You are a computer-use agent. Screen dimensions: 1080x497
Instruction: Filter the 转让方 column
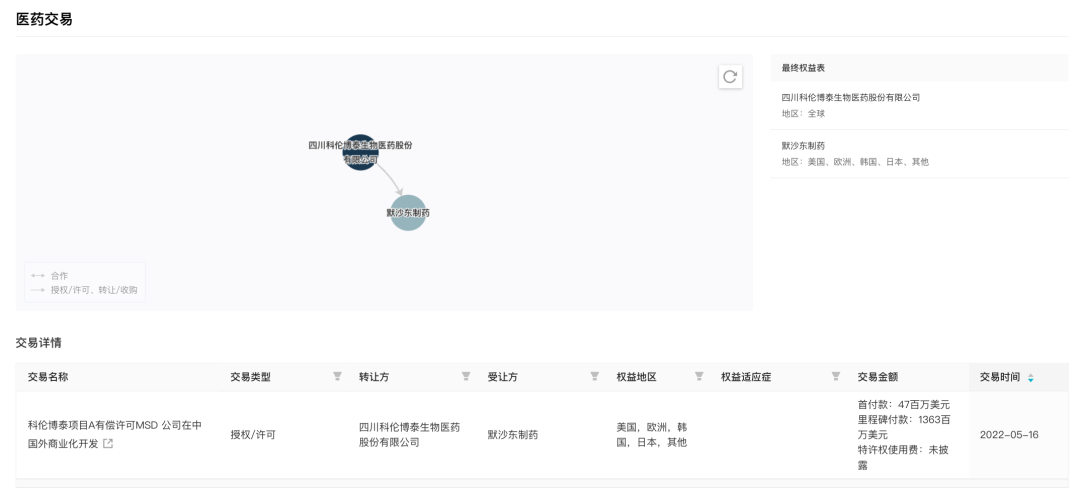click(x=466, y=377)
